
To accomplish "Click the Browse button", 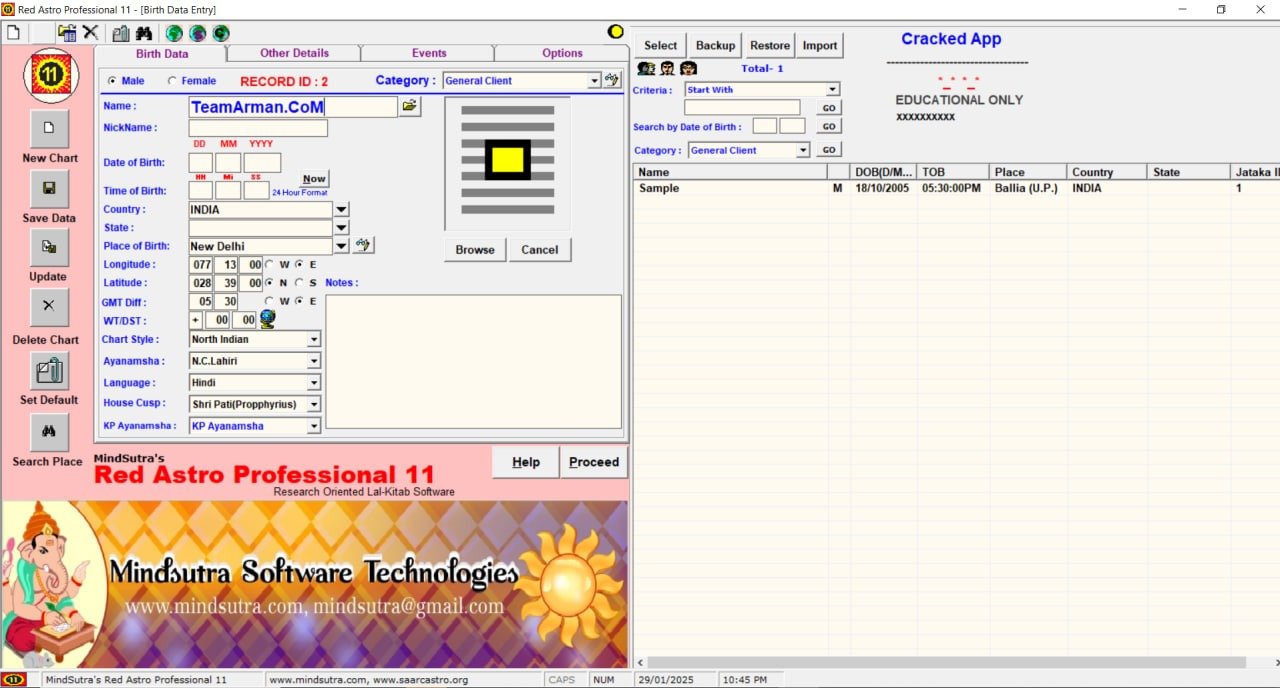I will pos(475,250).
